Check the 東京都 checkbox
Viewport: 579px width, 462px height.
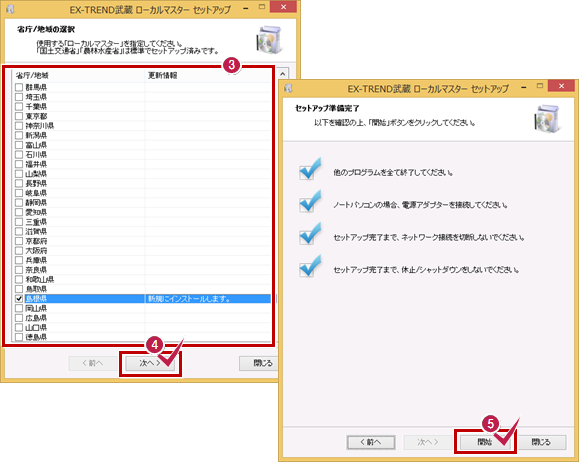tap(19, 116)
